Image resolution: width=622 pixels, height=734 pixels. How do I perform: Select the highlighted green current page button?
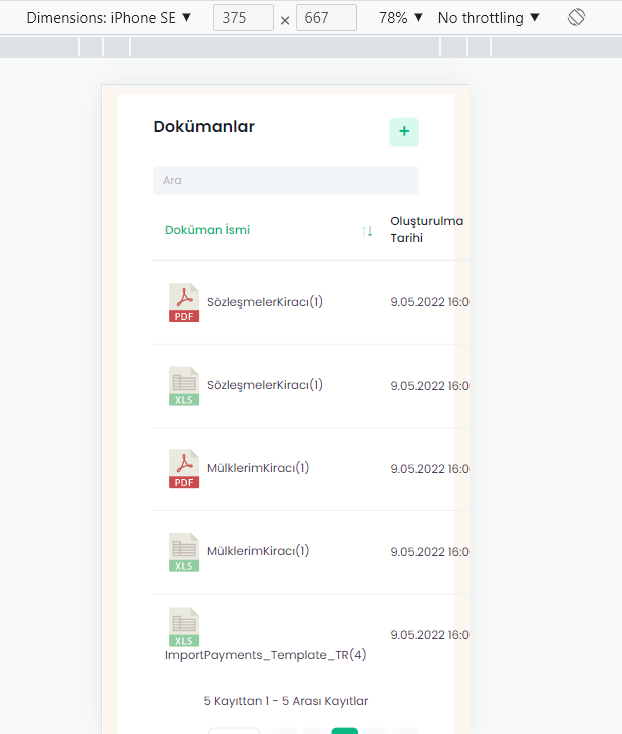click(x=345, y=730)
